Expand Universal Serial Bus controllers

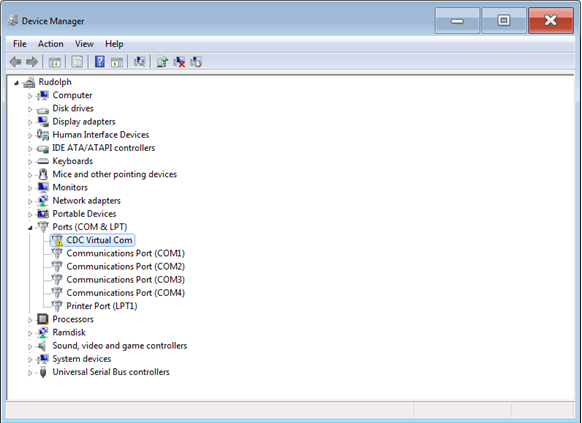tap(30, 373)
